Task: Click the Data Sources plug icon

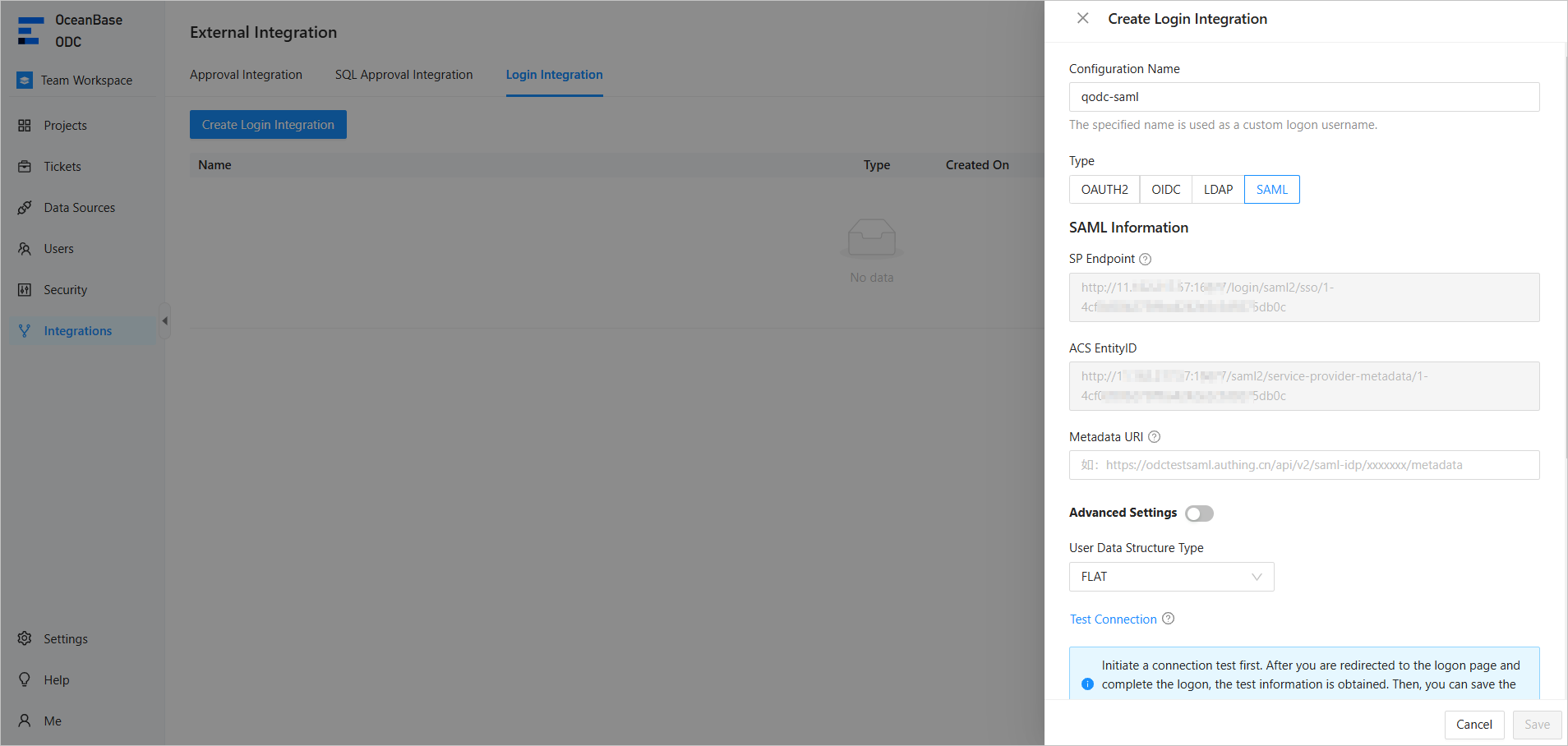Action: [25, 208]
